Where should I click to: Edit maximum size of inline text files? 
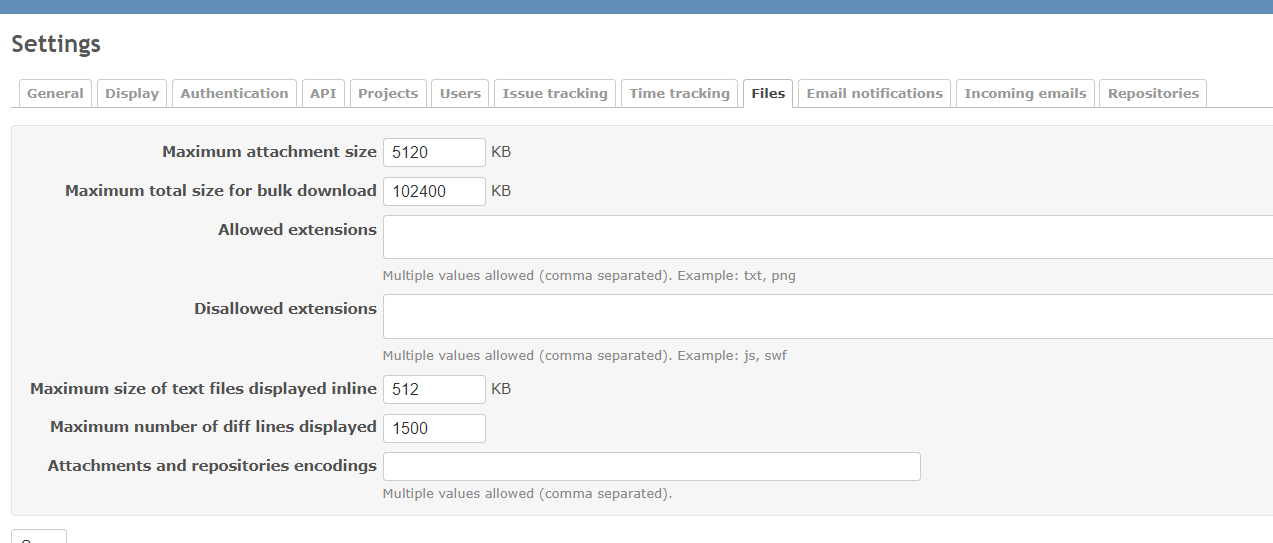[434, 389]
